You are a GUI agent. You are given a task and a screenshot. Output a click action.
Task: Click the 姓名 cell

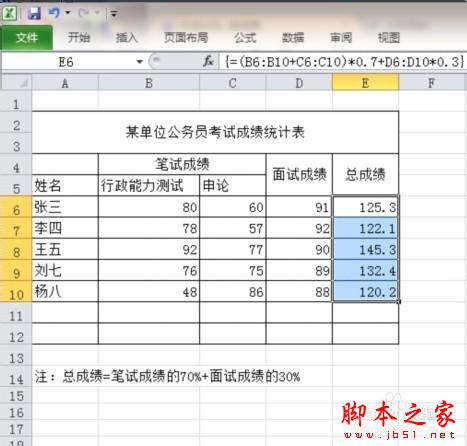click(x=65, y=185)
